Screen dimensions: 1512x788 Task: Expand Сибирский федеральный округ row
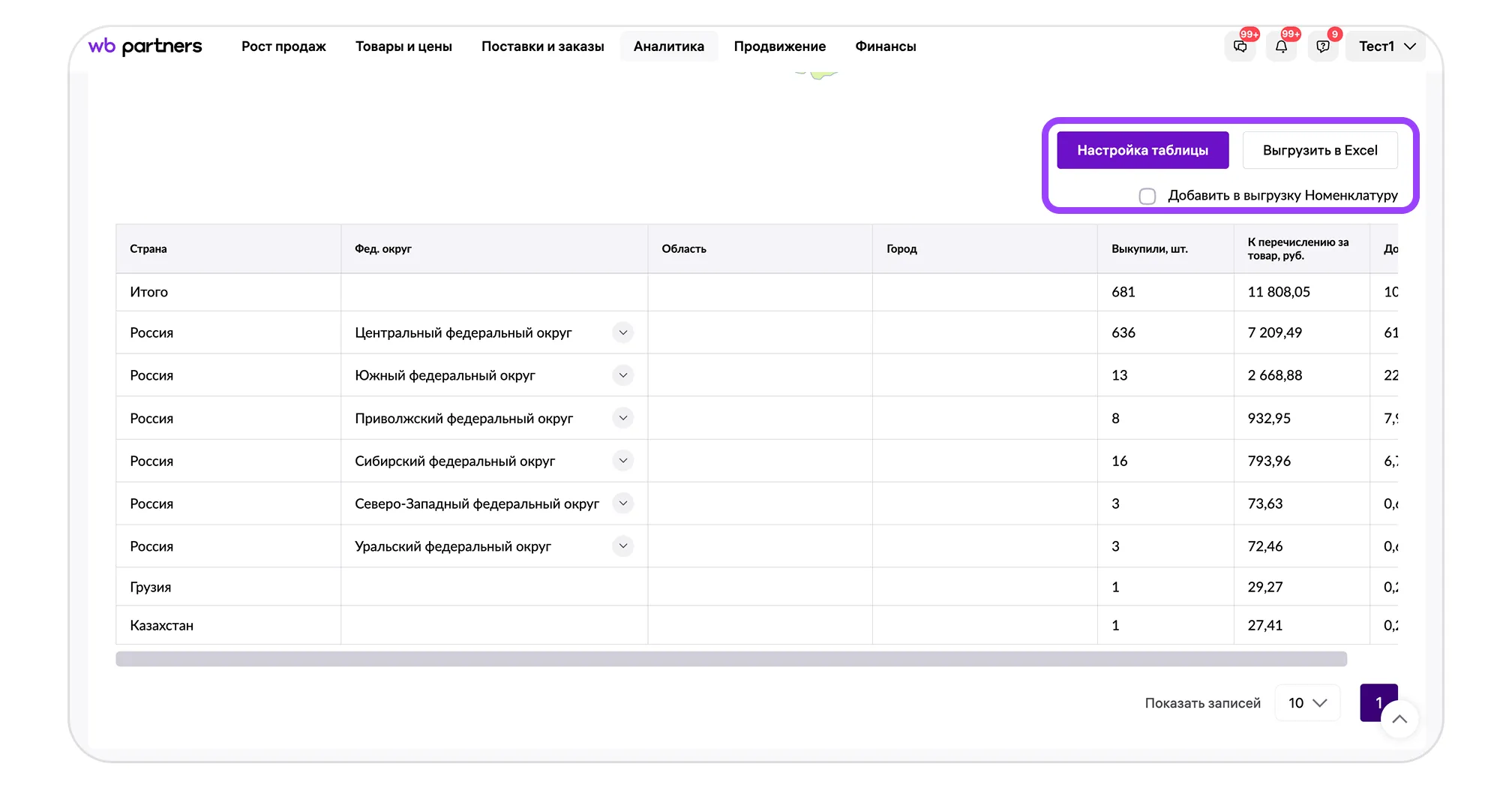click(x=622, y=461)
